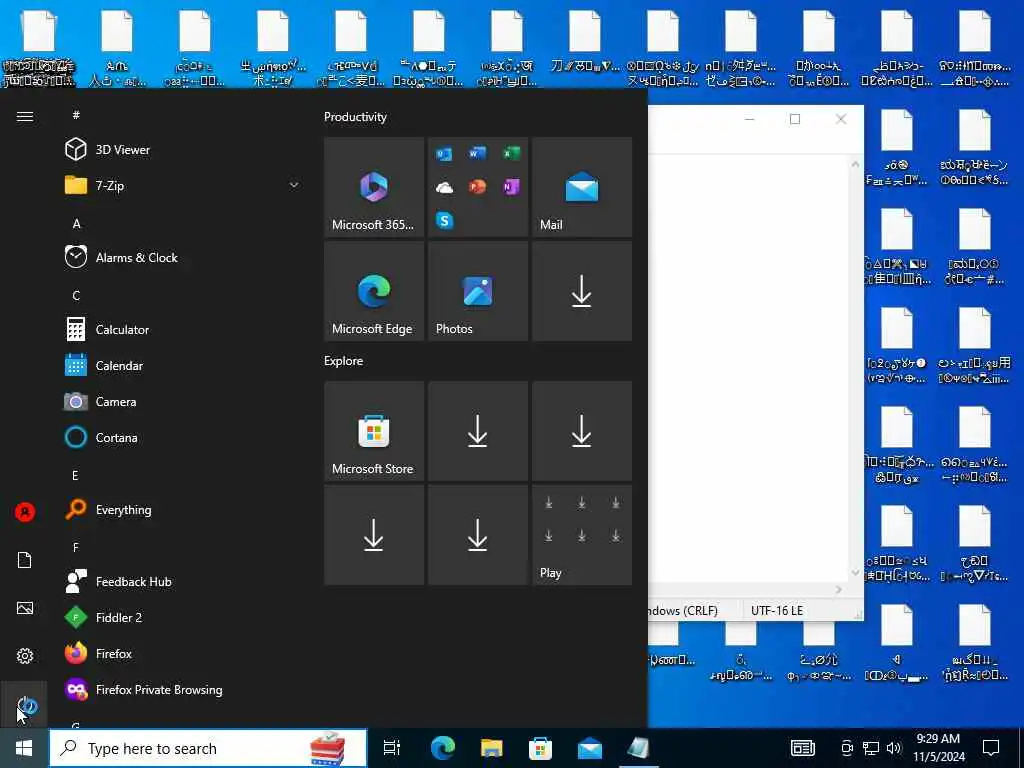Click the Explore group title
Screen dimensions: 1024x768
tap(344, 361)
